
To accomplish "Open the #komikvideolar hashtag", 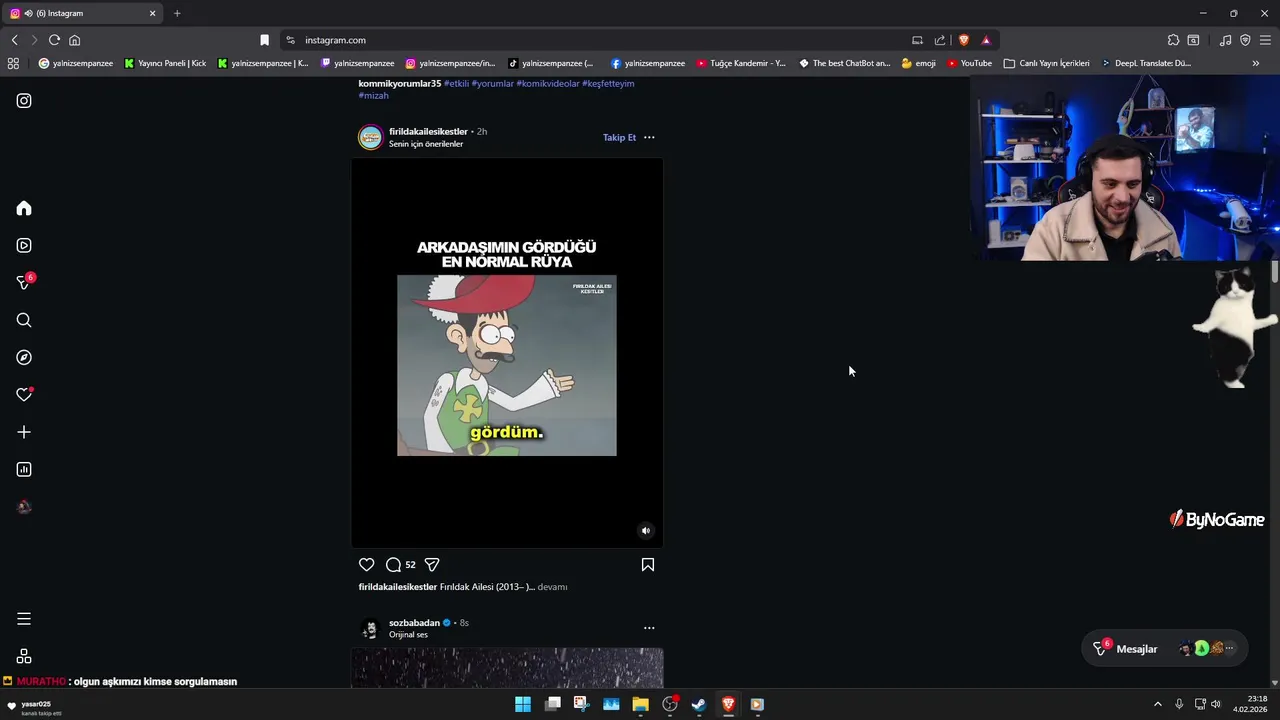I will tap(547, 83).
